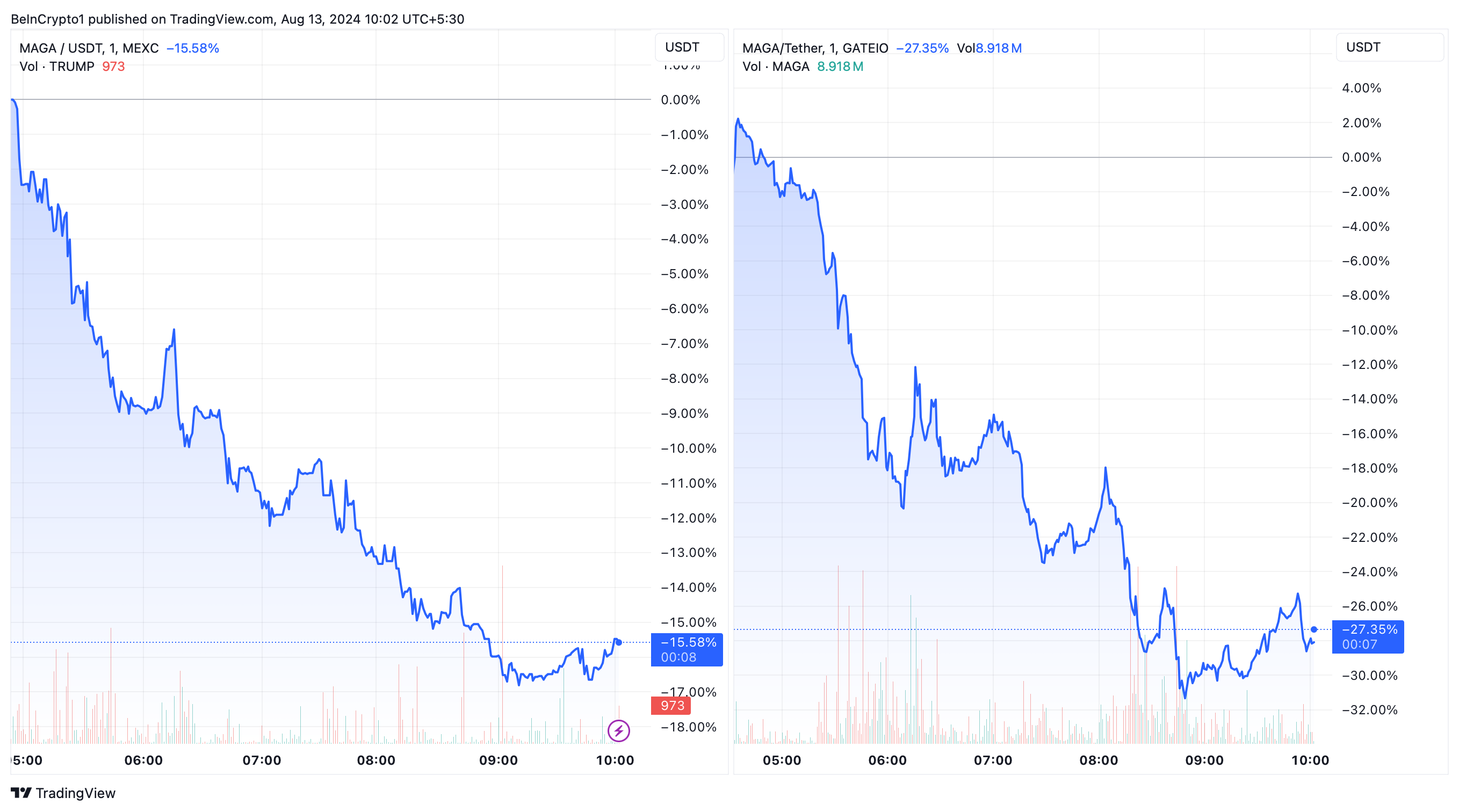
Task: Click the purple lightning bolt icon
Action: [x=618, y=730]
